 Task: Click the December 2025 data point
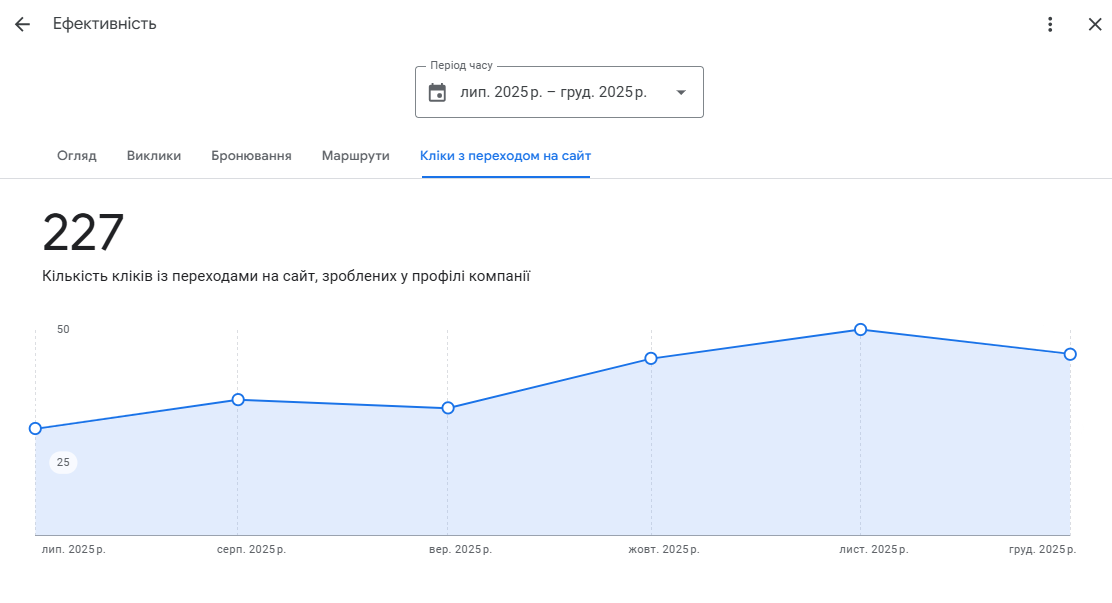pos(1070,354)
